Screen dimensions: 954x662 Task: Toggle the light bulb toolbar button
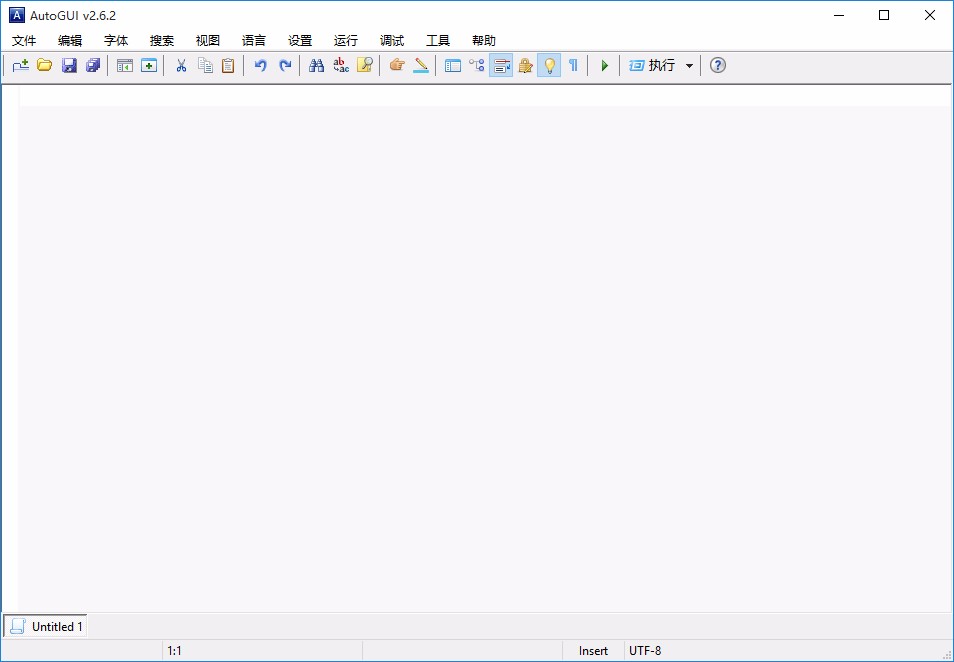point(549,65)
